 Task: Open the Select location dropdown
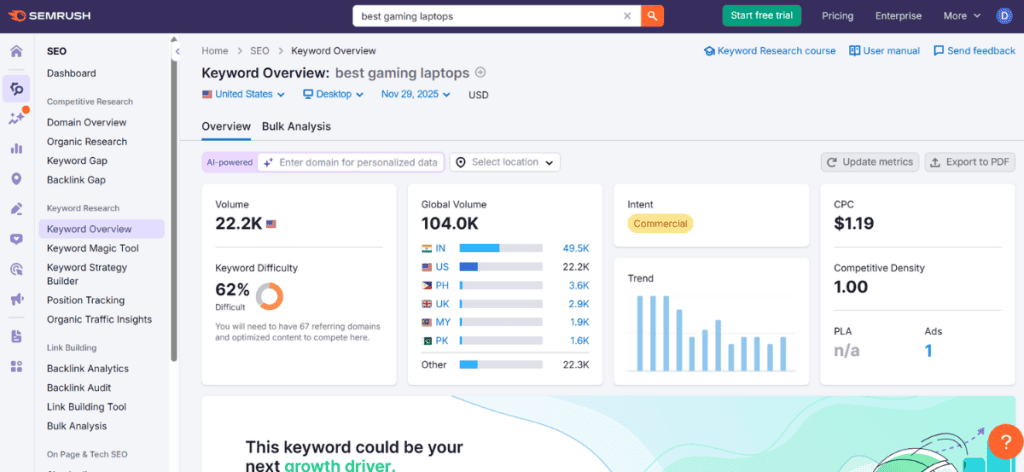coord(505,162)
